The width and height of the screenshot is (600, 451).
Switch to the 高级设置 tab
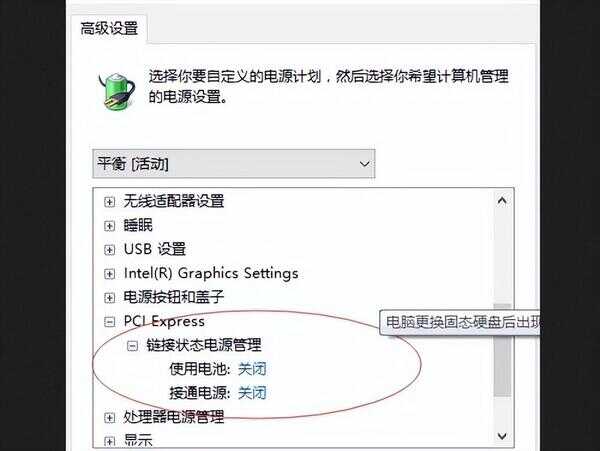click(x=109, y=29)
